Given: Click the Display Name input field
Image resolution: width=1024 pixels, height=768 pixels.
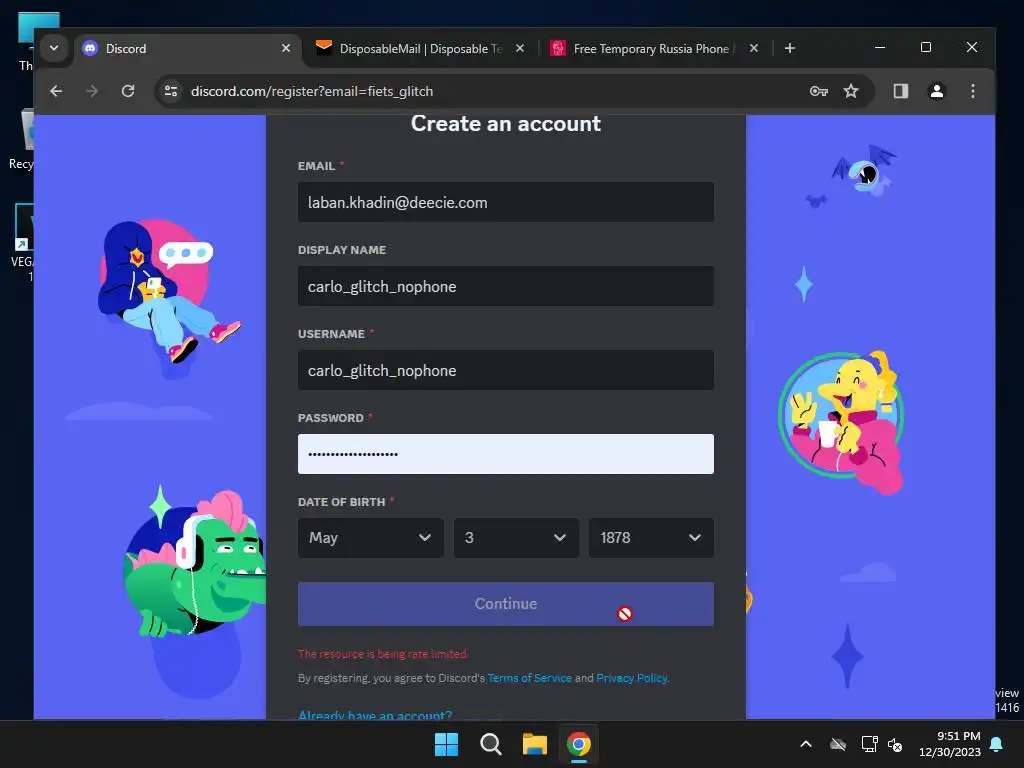Looking at the screenshot, I should (x=505, y=286).
